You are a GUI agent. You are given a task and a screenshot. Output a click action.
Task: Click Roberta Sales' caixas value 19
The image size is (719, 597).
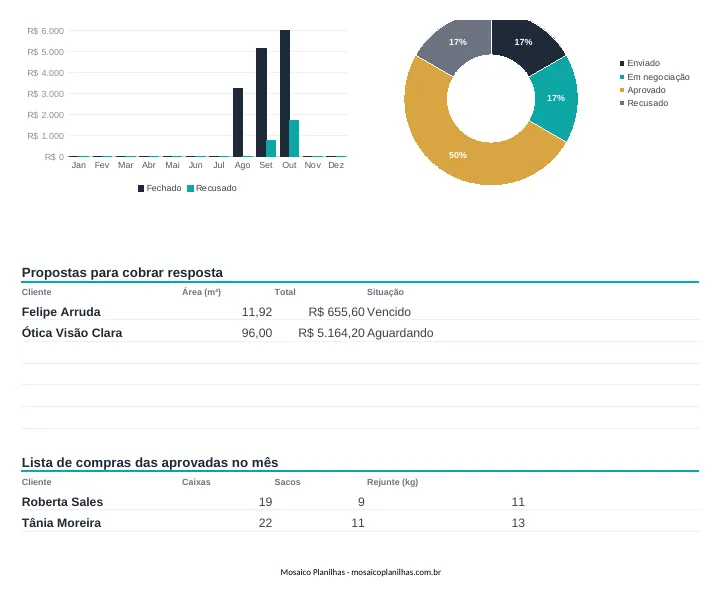click(265, 502)
